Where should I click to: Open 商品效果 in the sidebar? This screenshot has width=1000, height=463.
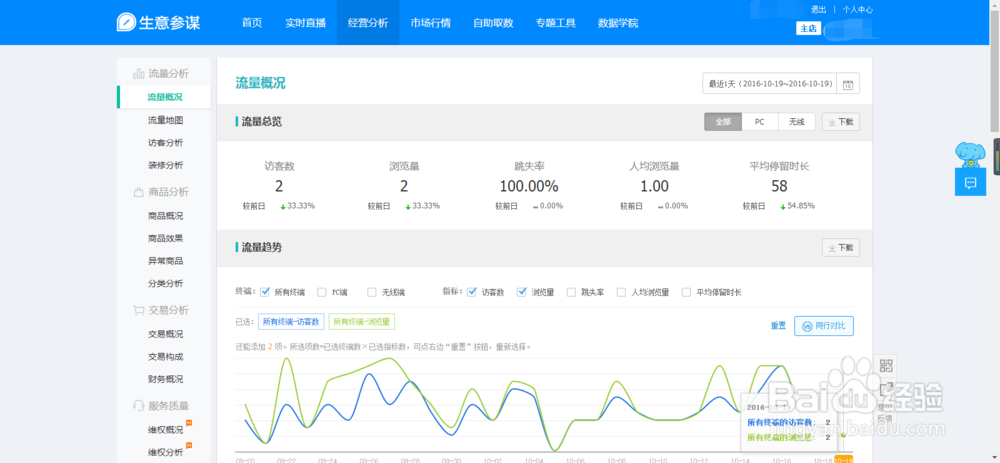click(x=166, y=238)
